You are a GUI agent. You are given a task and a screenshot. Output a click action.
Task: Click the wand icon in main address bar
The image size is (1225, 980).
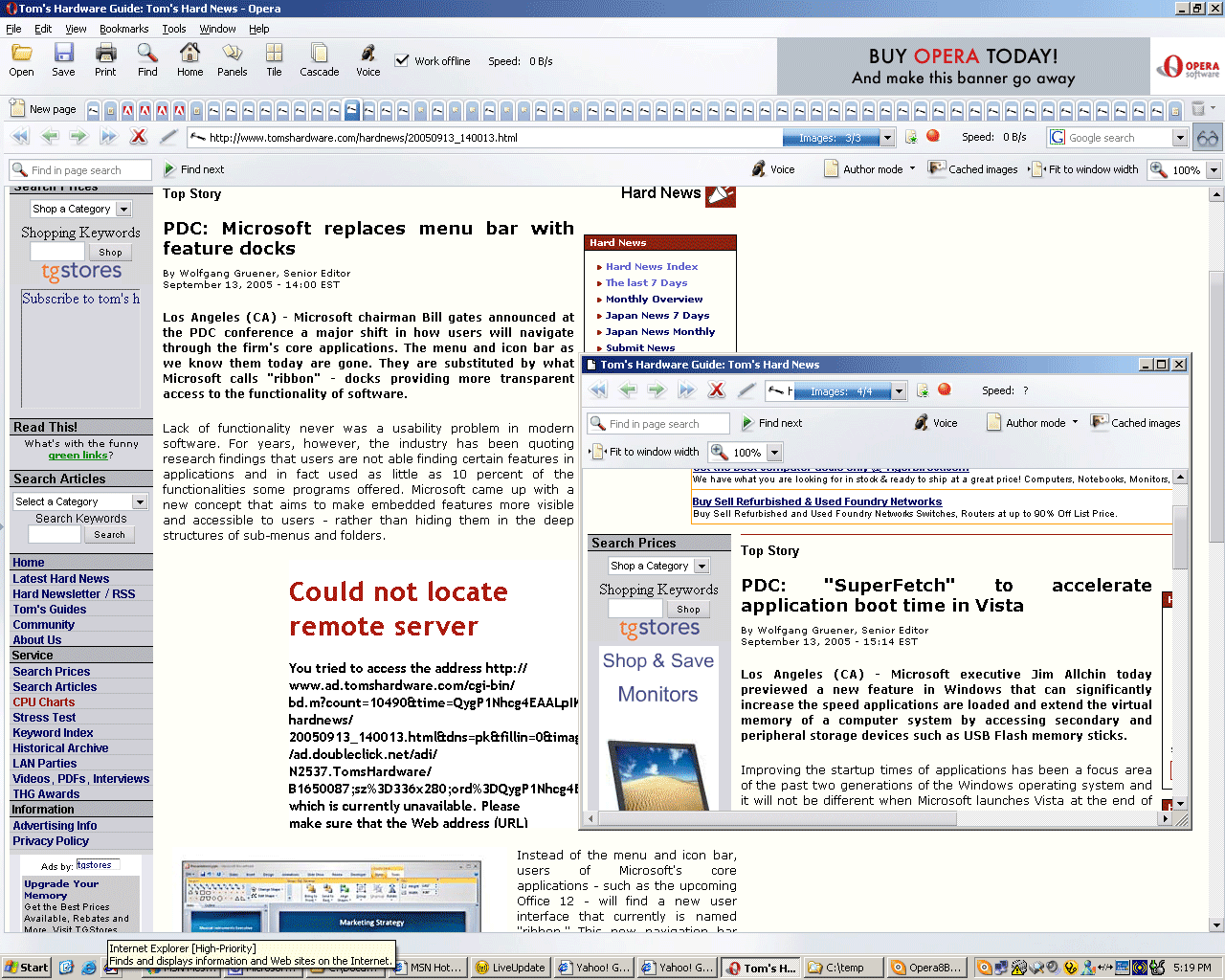click(168, 137)
